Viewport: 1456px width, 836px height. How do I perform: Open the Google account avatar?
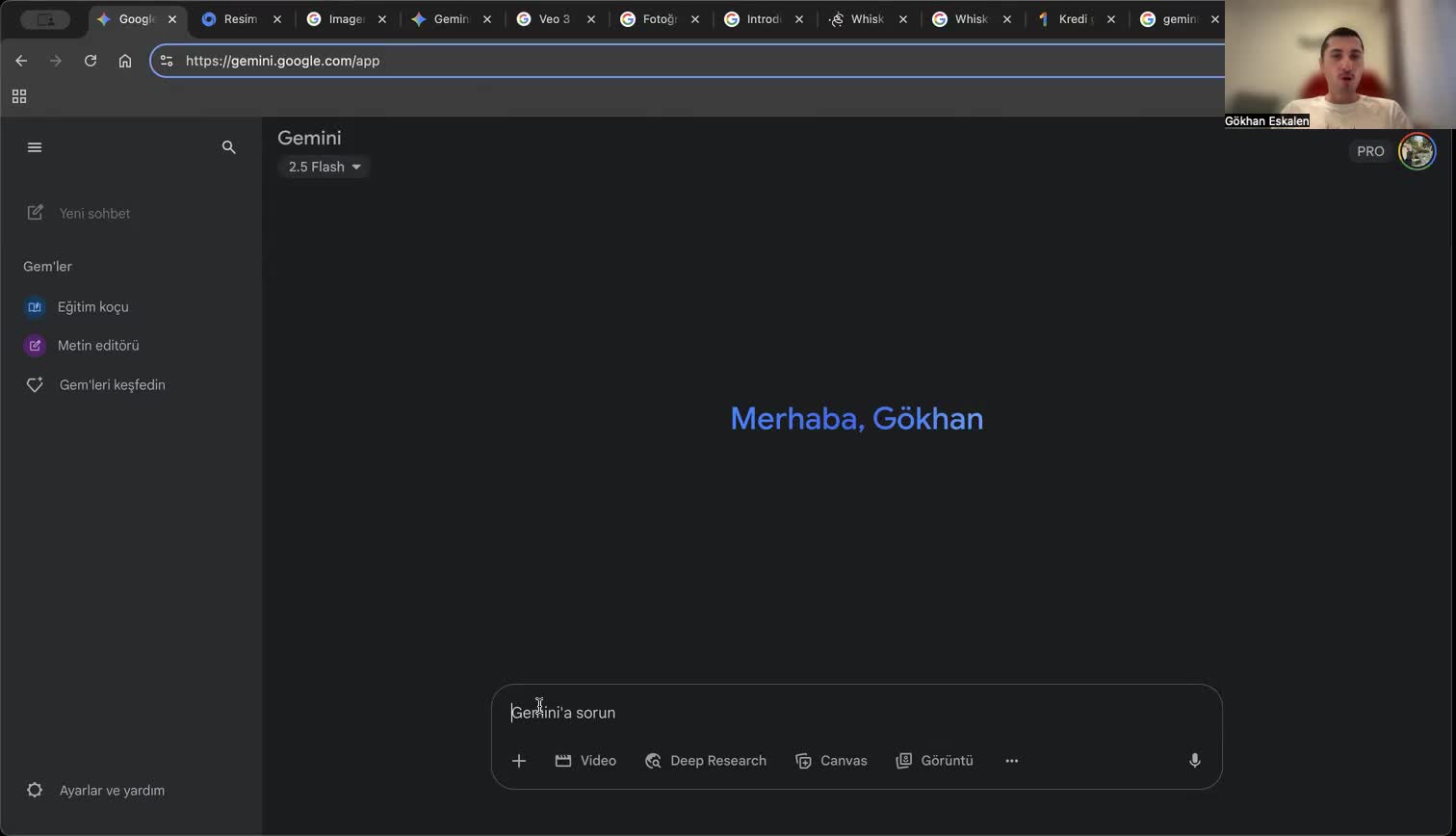click(x=1417, y=151)
